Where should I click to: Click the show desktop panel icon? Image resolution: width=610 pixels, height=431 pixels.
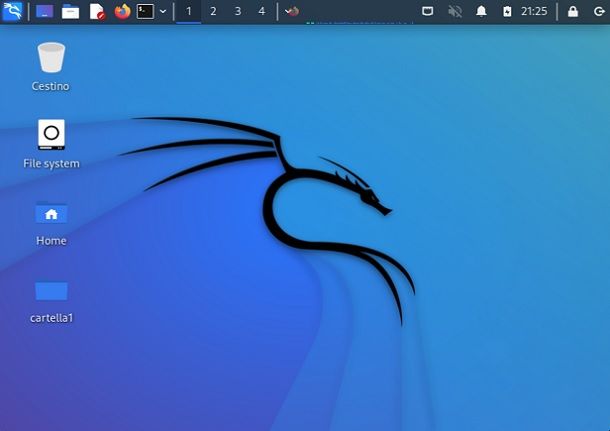point(45,12)
